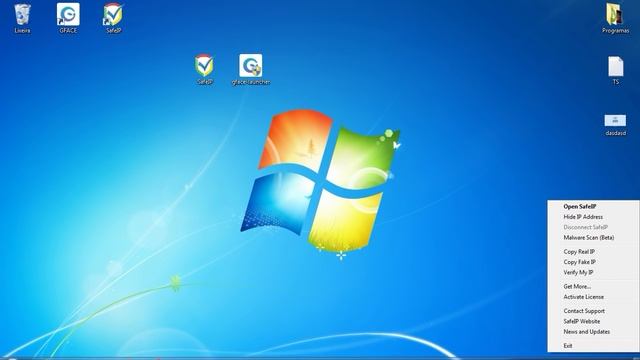Select the Programas folder icon
The height and width of the screenshot is (360, 640).
pos(616,18)
